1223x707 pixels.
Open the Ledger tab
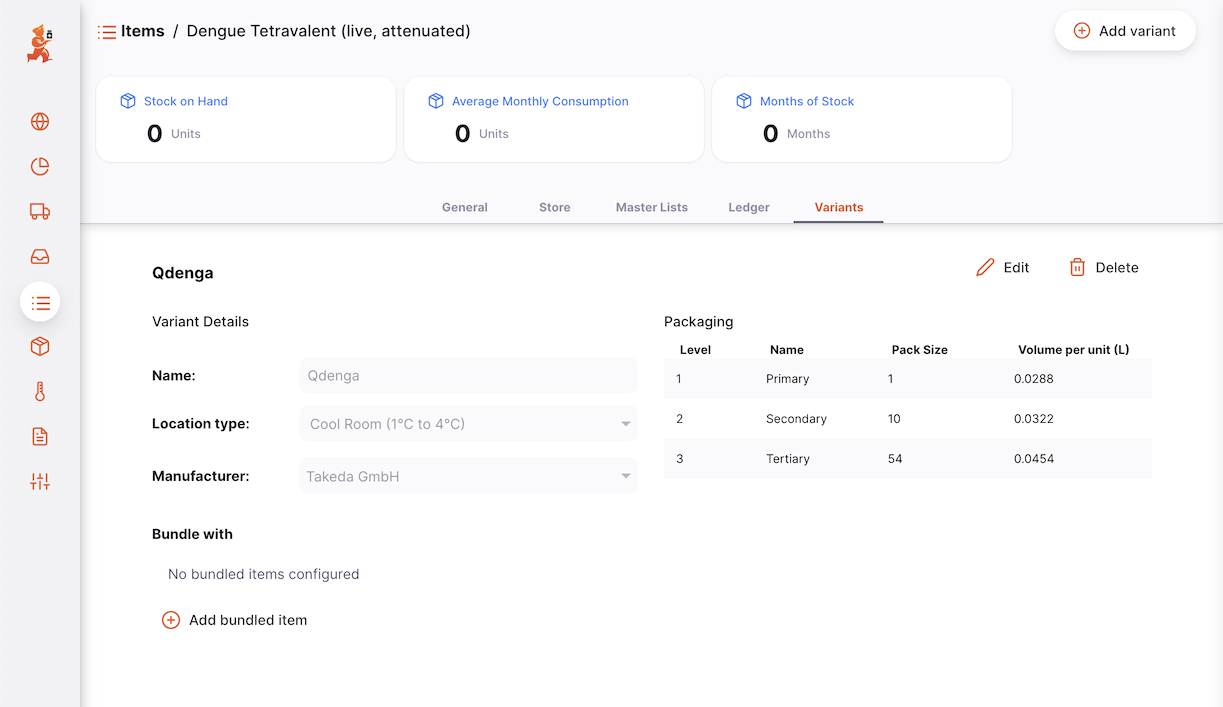(749, 207)
